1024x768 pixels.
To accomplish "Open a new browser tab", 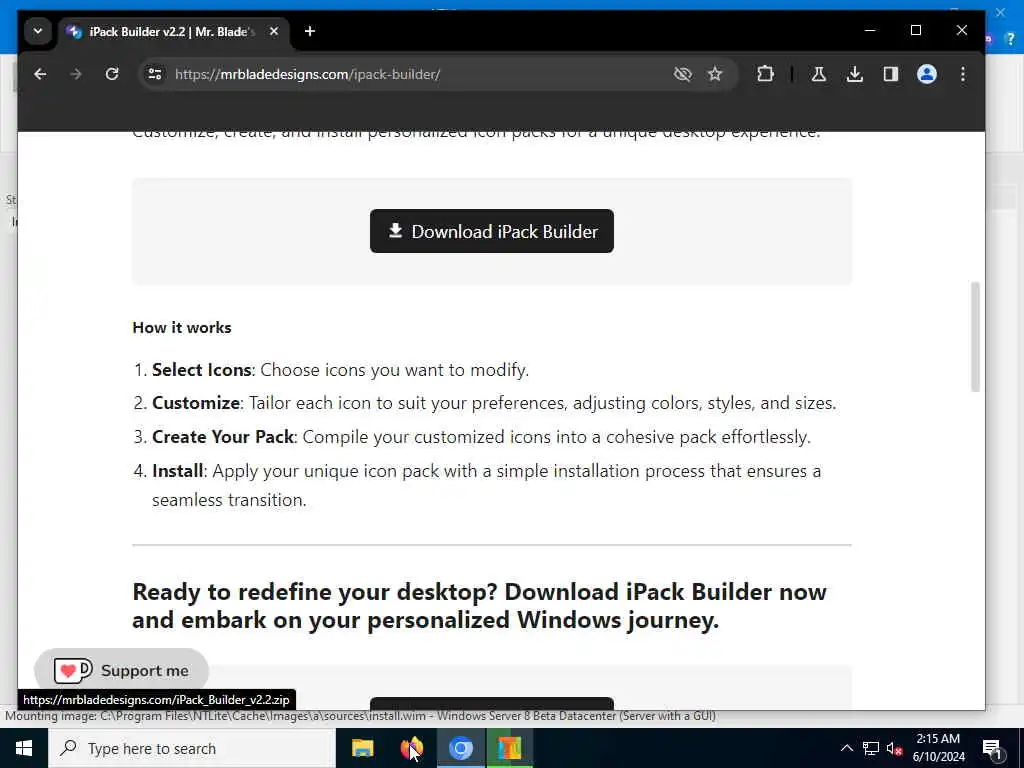I will 310,31.
